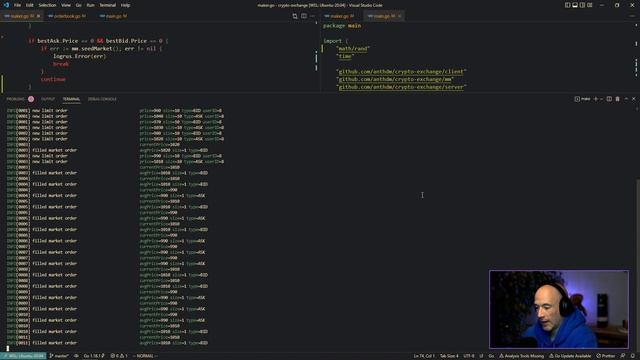Click the Go version status item
640x360 pixels.
coord(94,356)
